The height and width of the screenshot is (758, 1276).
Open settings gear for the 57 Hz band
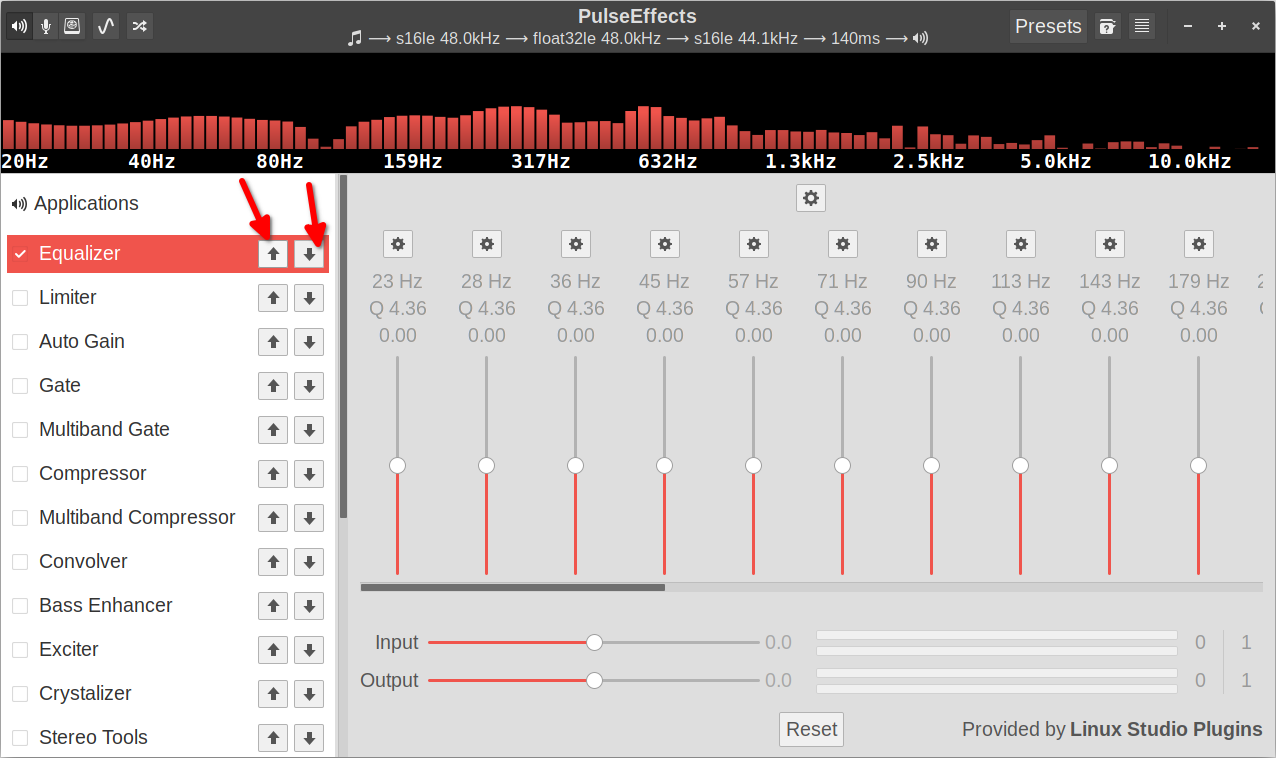pyautogui.click(x=754, y=244)
